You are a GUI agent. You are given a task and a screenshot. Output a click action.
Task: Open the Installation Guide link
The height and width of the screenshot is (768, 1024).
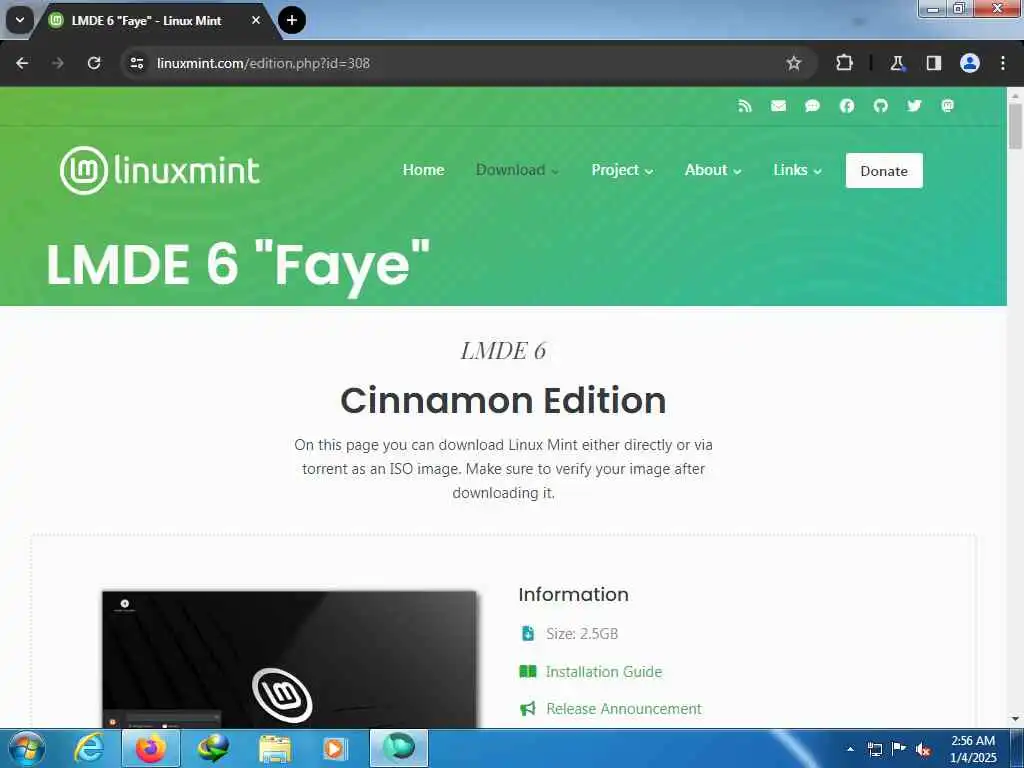tap(603, 671)
